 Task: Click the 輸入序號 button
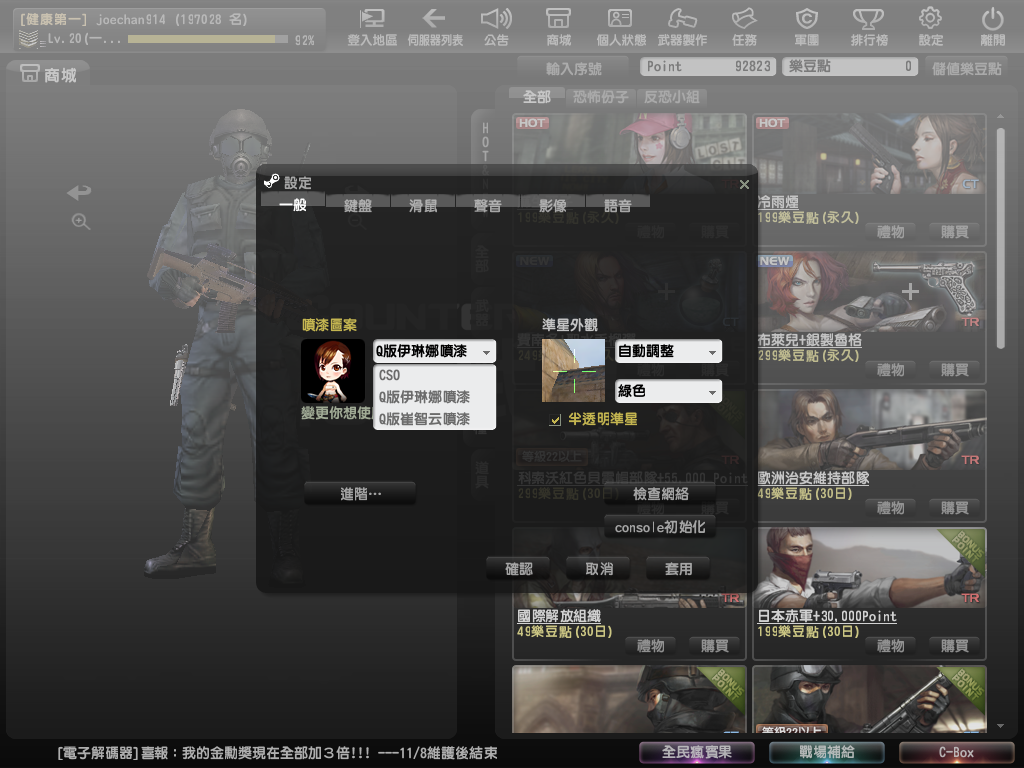pos(573,68)
